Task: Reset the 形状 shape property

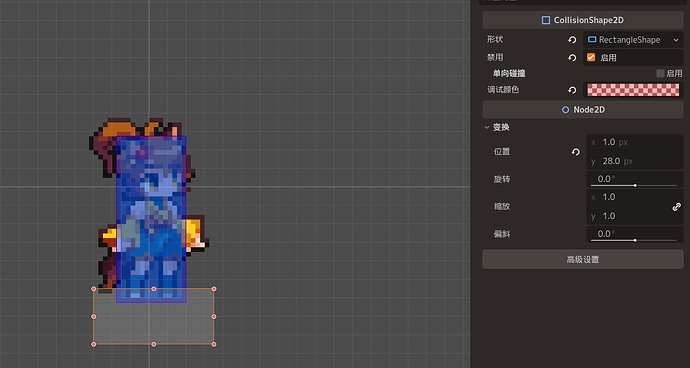Action: click(572, 40)
